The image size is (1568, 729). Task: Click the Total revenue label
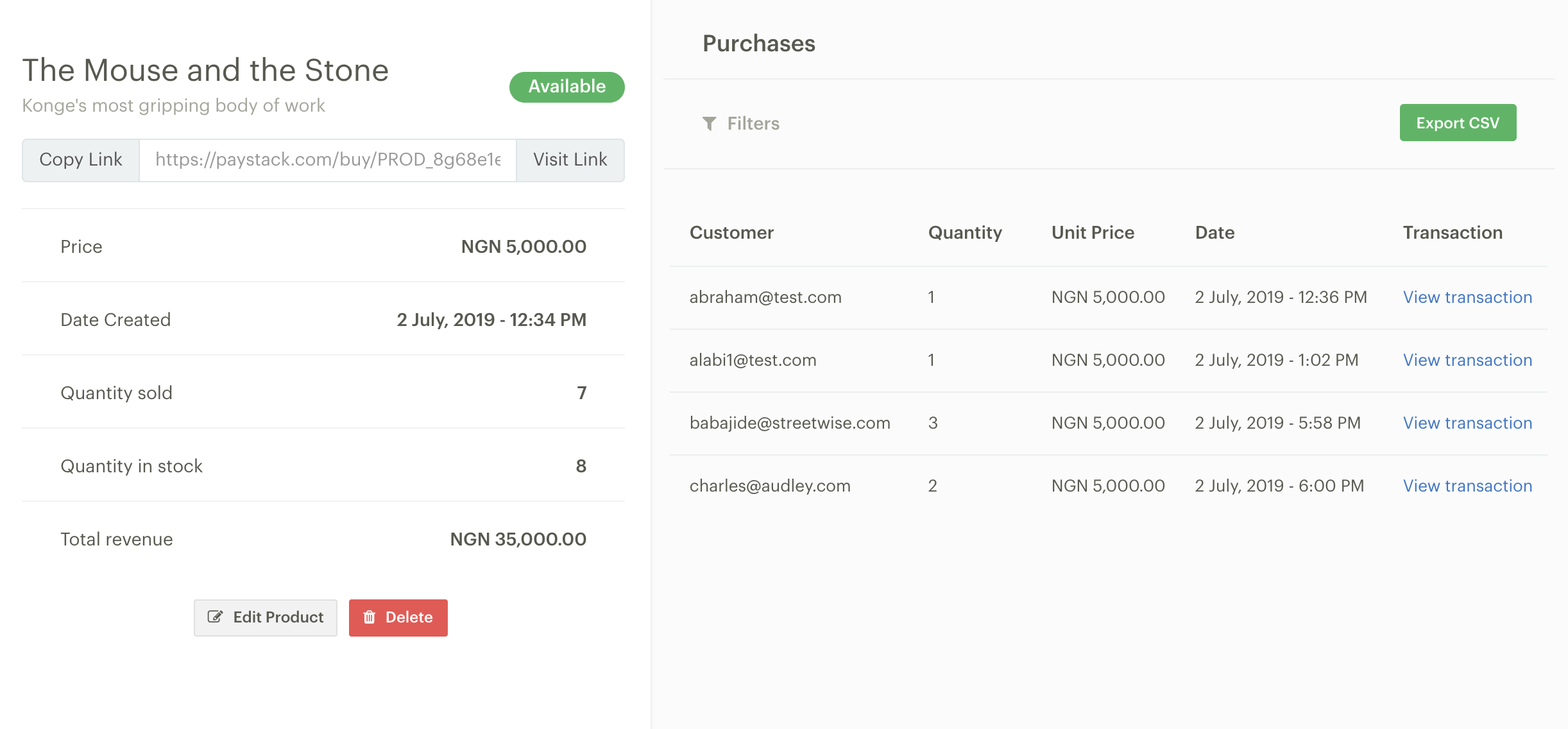point(117,539)
